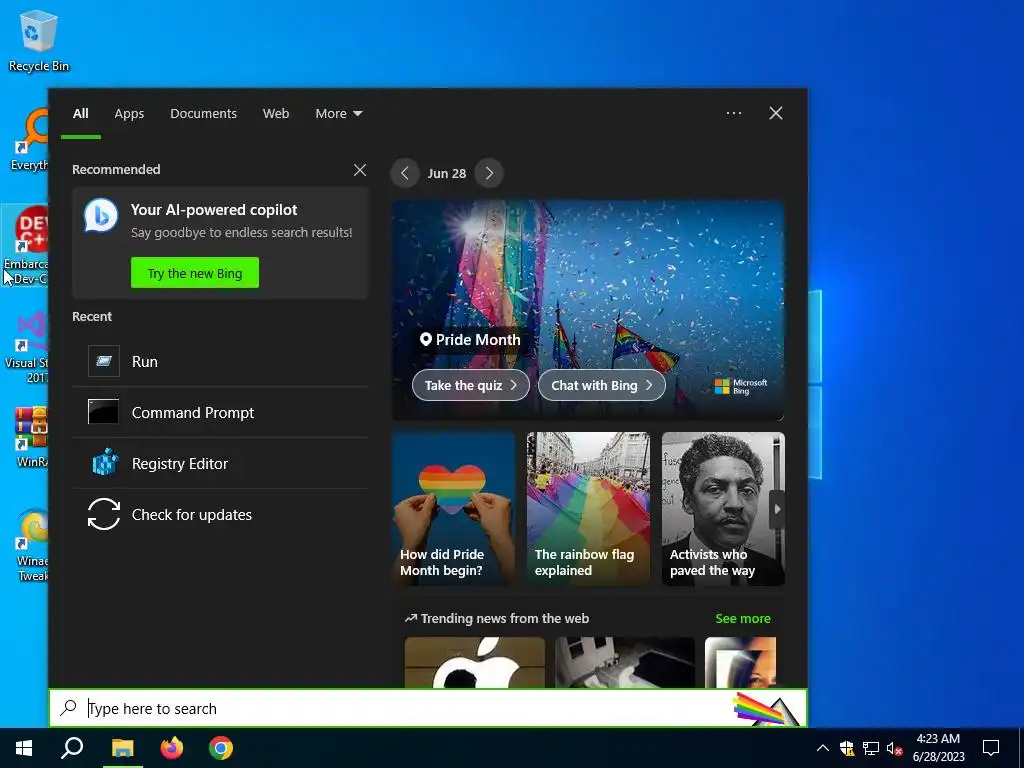Open How did Pride Month begin card
The image size is (1024, 768).
[x=454, y=509]
